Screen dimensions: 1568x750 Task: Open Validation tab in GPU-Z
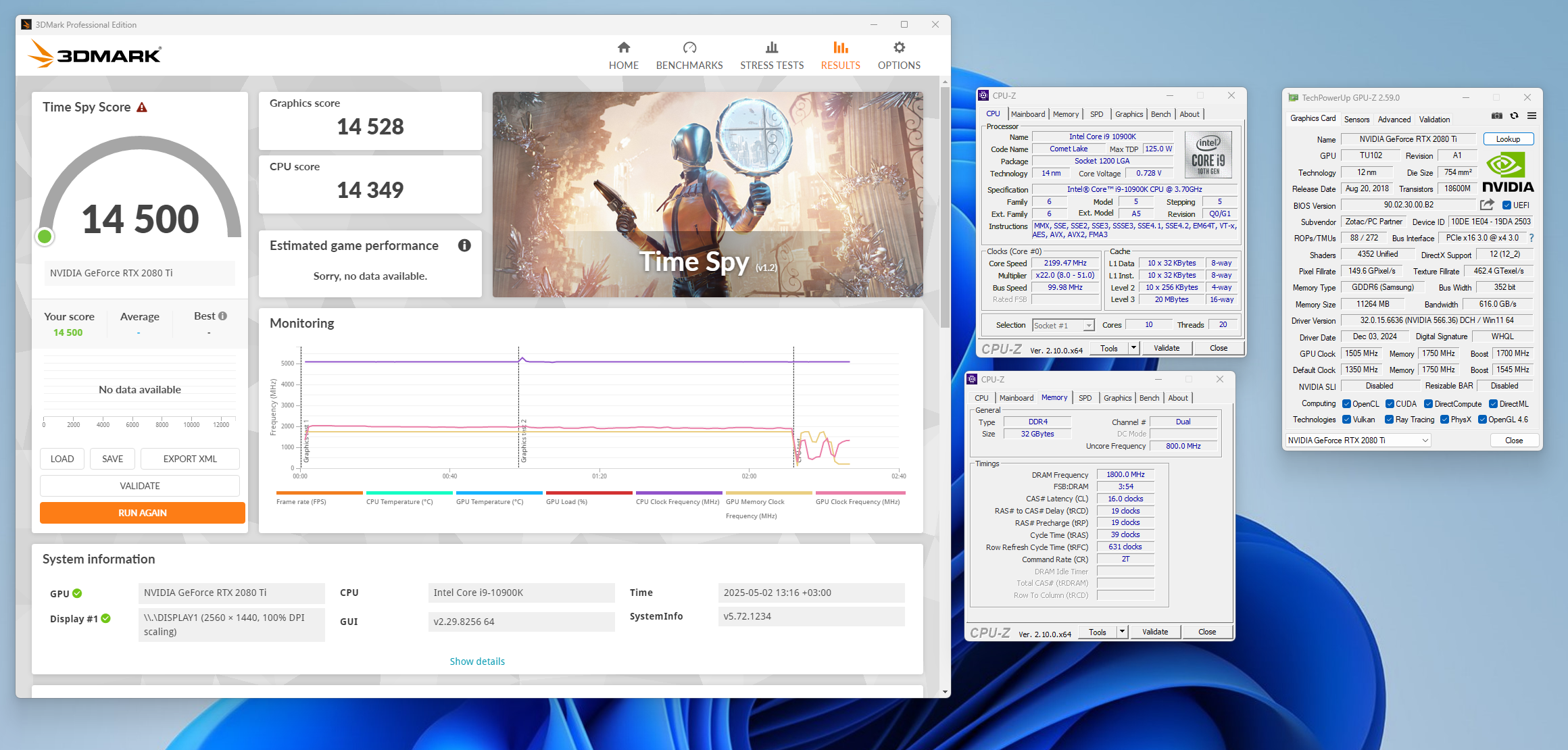pos(1434,120)
